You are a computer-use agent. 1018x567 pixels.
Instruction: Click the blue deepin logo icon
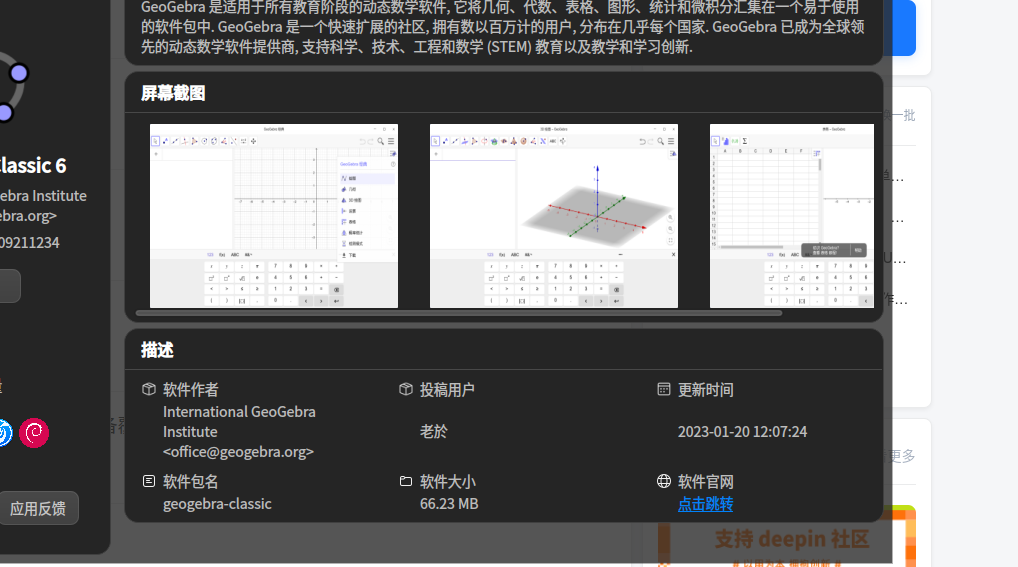4,433
